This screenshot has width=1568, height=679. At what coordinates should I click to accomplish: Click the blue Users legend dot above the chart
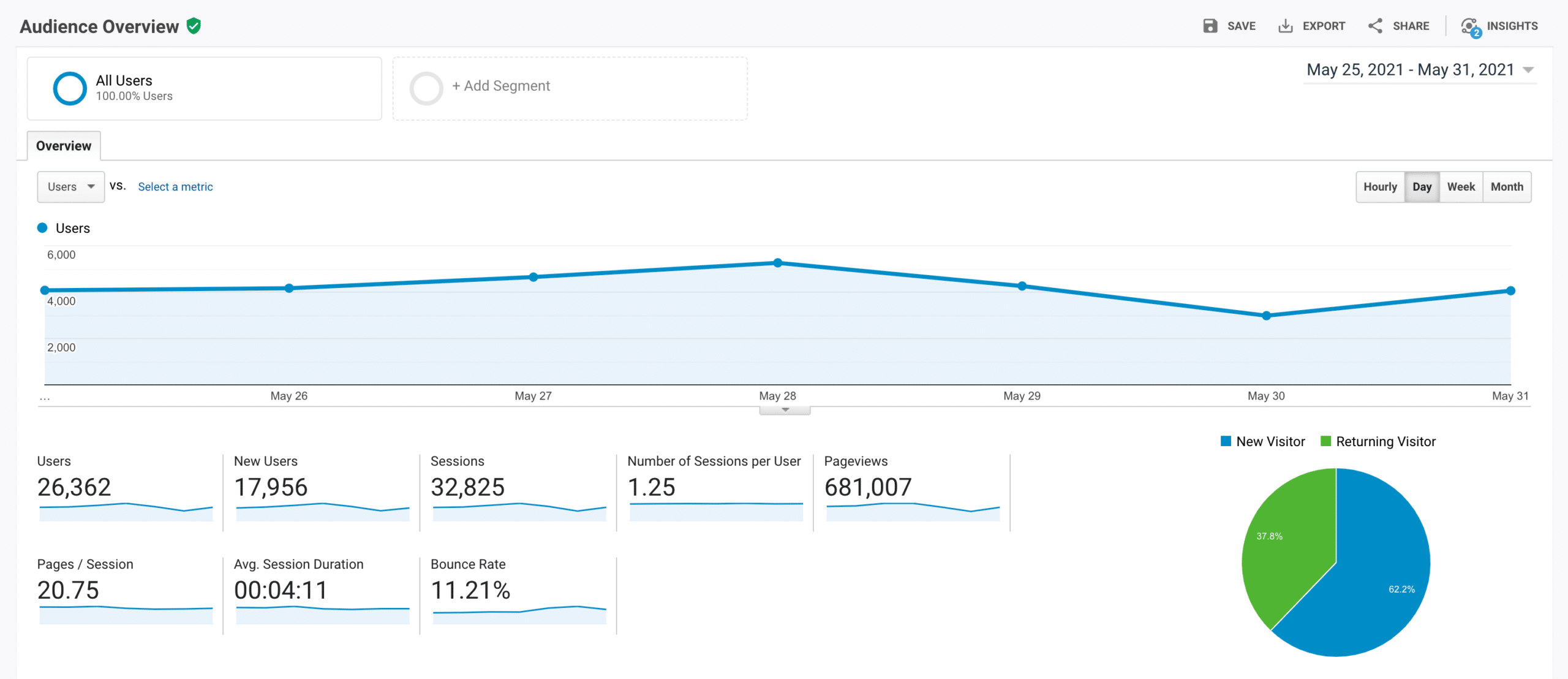click(x=42, y=227)
